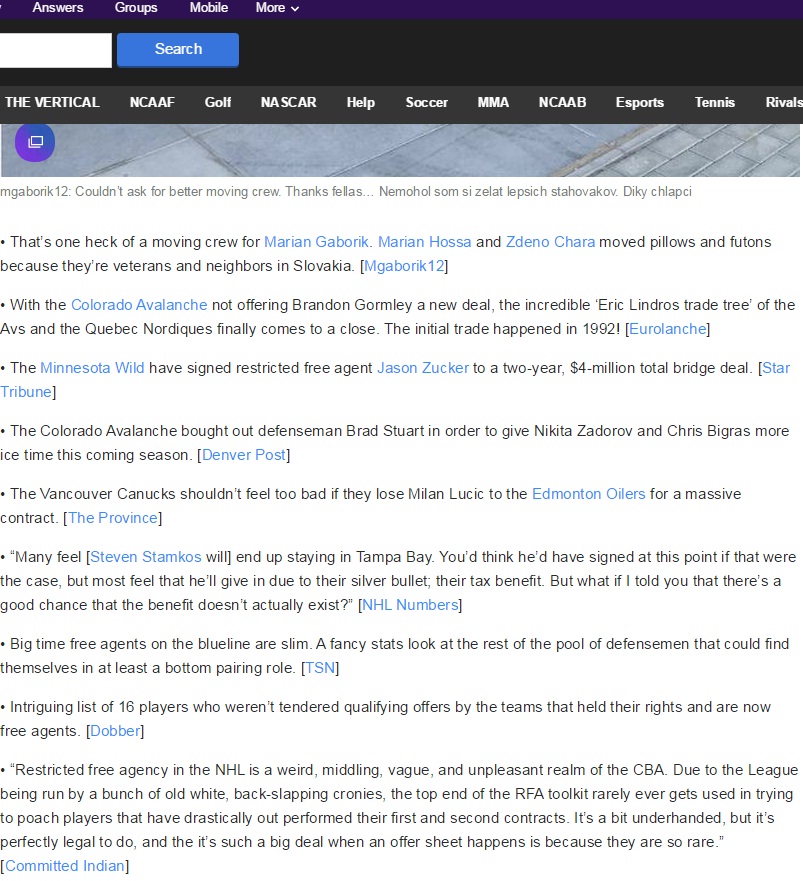Viewport: 803px width, 881px height.
Task: Go to Esports section
Action: coord(639,102)
